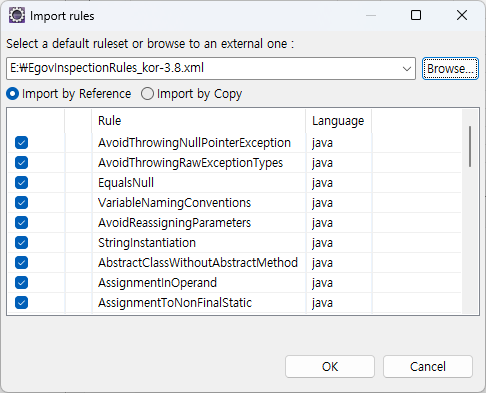
Task: Toggle the StringInstantiation rule checkbox
Action: [x=21, y=243]
